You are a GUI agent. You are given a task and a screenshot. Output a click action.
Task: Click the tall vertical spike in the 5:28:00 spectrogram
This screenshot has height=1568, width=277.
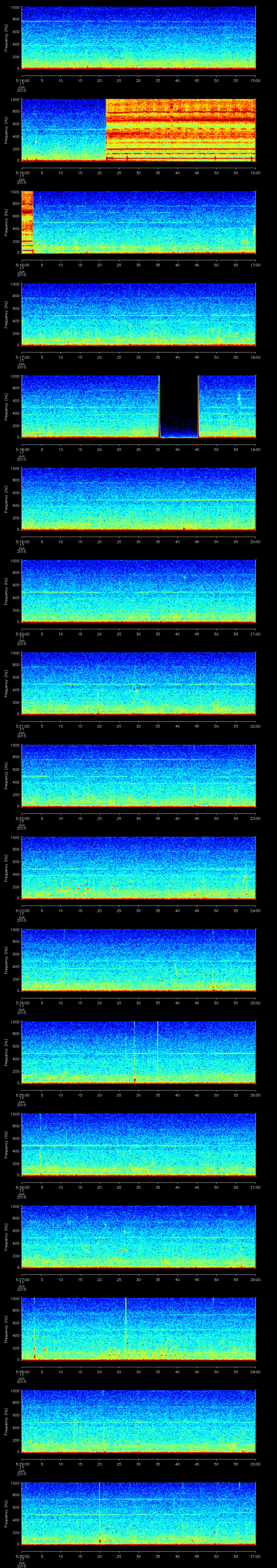(x=126, y=1329)
